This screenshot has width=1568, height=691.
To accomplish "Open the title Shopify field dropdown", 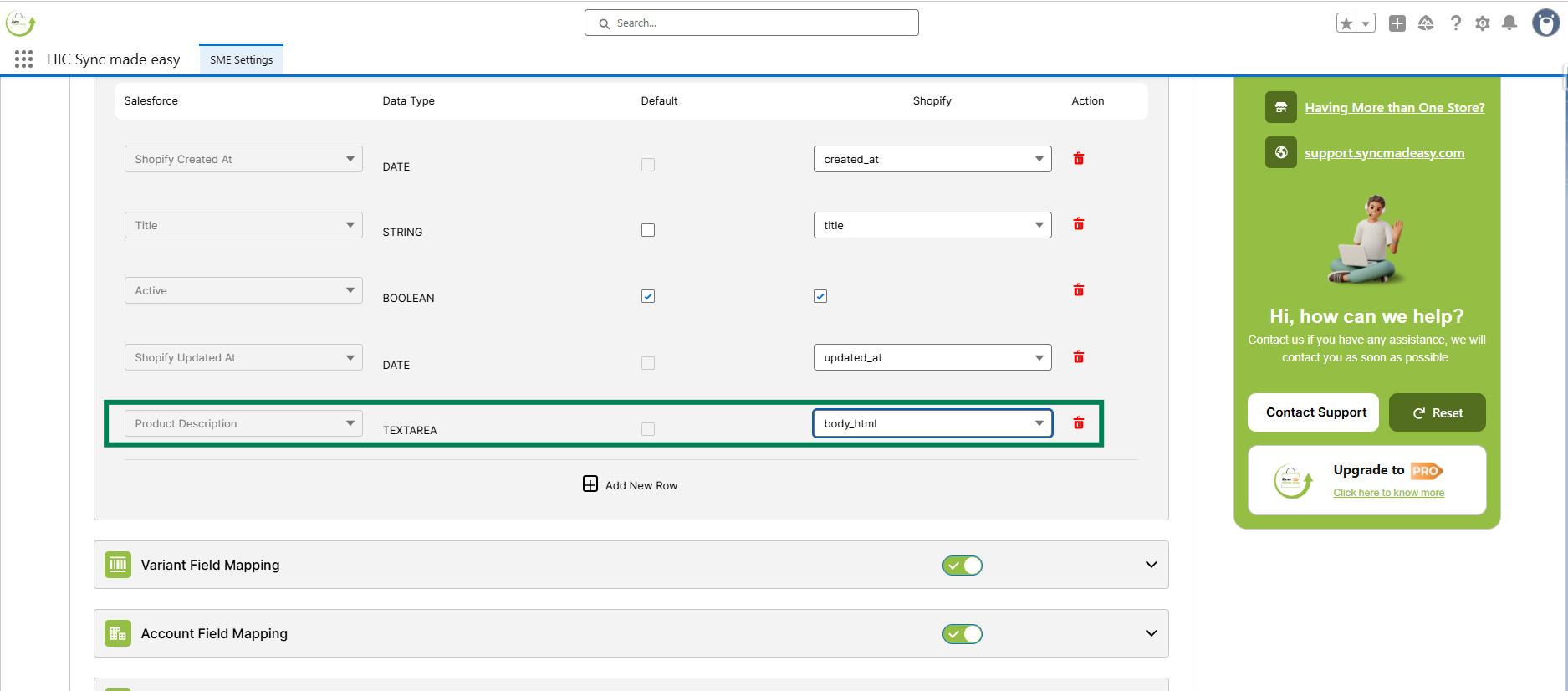I will [x=932, y=225].
